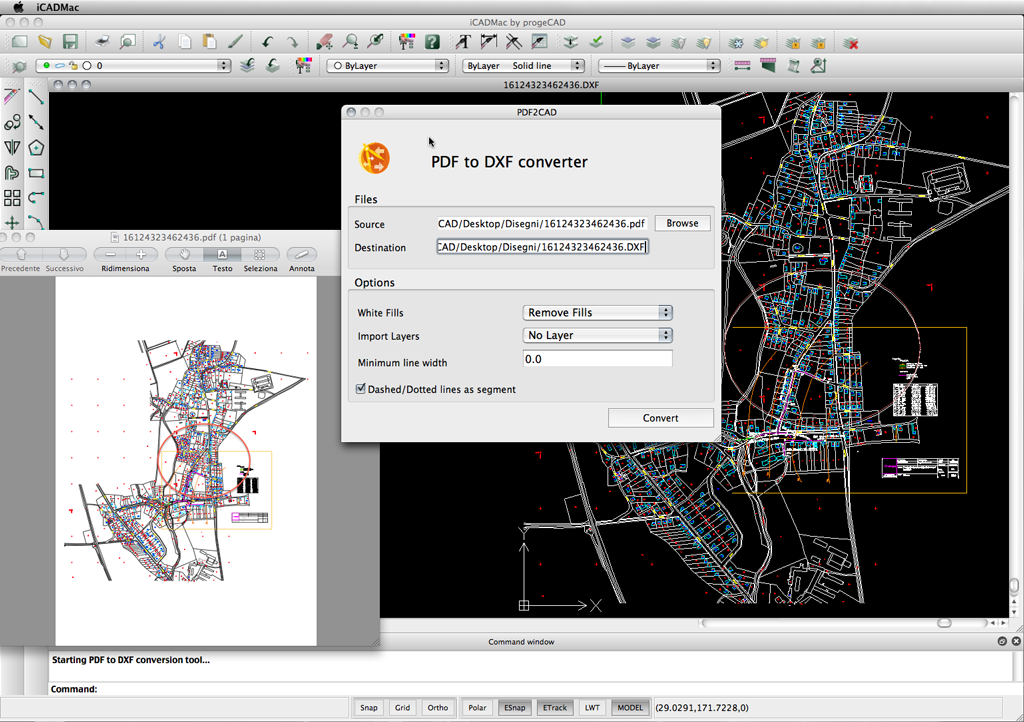Click the Convert button

[660, 418]
